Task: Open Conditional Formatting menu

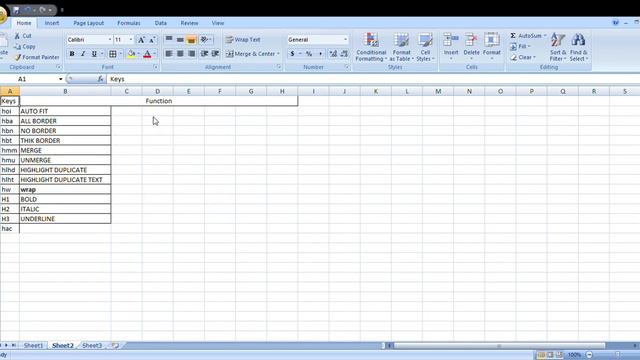Action: 371,47
